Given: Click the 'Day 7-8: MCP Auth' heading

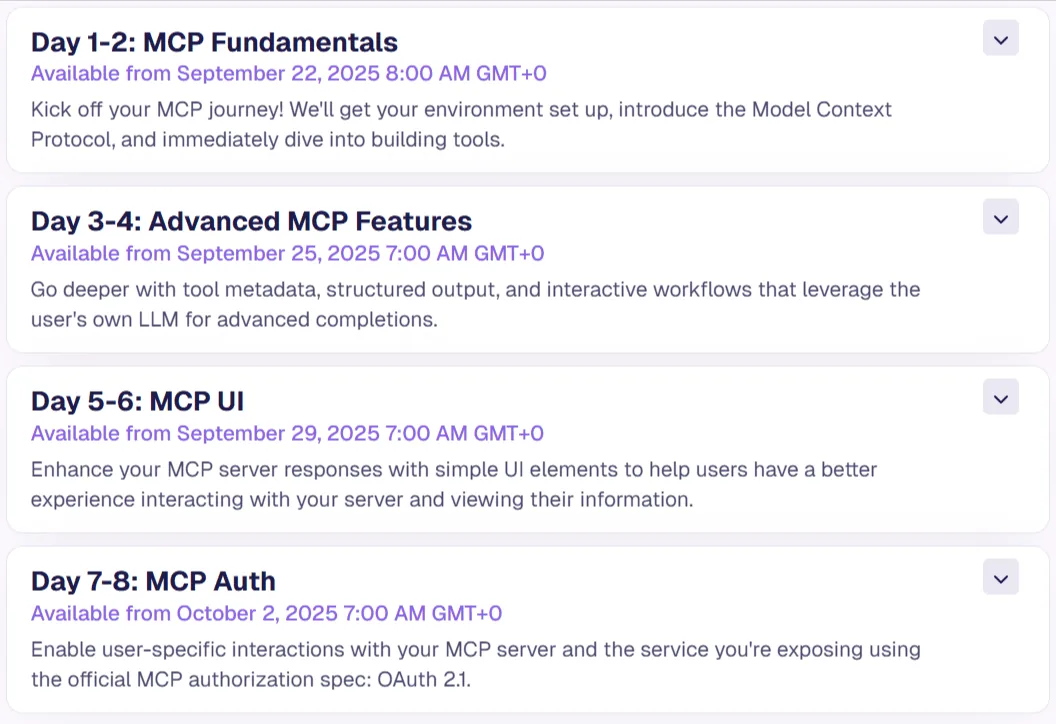Looking at the screenshot, I should (x=154, y=581).
